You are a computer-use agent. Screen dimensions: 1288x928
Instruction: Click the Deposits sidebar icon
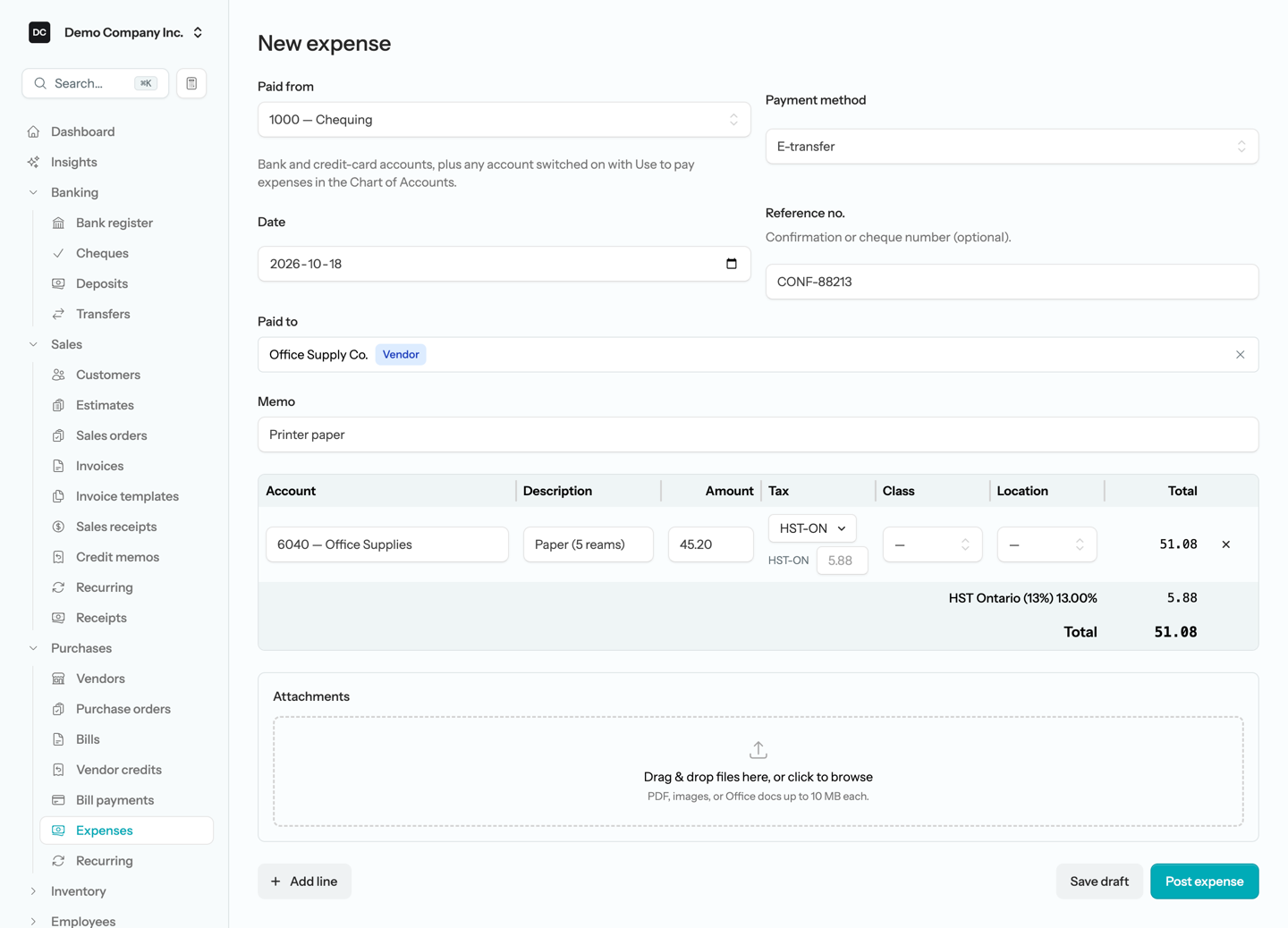(58, 283)
